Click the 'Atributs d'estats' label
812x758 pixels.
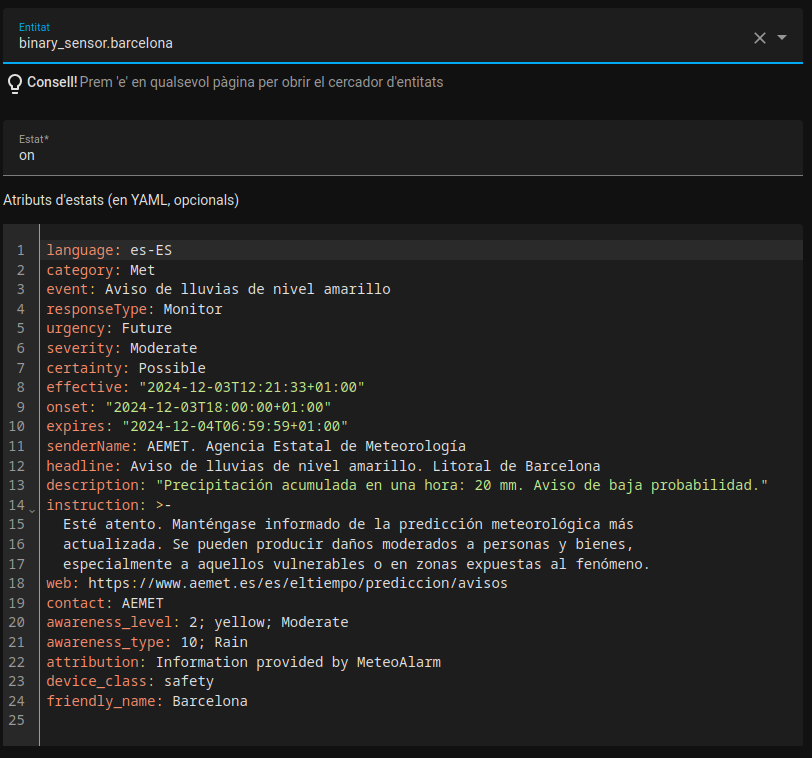point(121,200)
